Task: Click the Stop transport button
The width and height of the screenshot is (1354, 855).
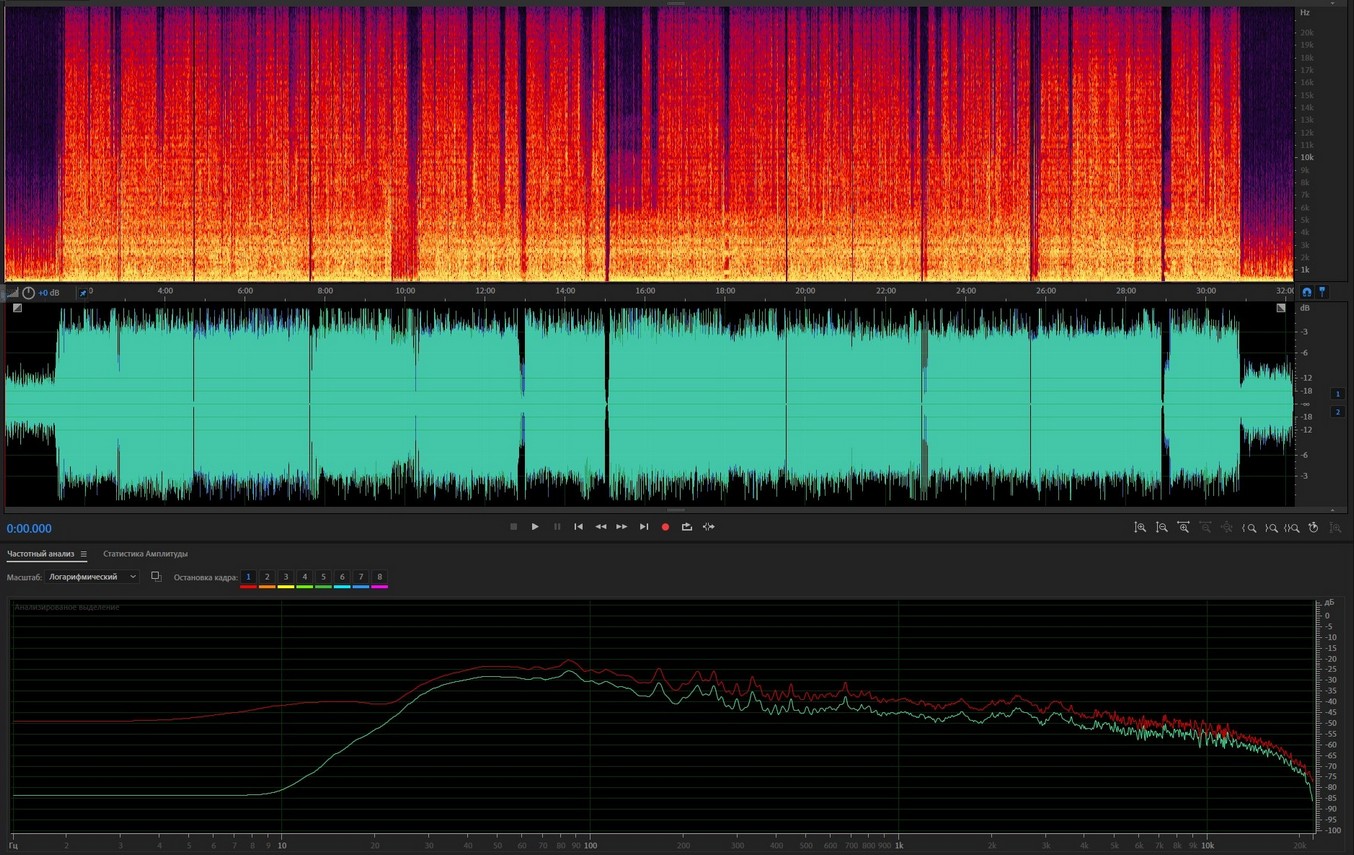Action: pos(513,527)
